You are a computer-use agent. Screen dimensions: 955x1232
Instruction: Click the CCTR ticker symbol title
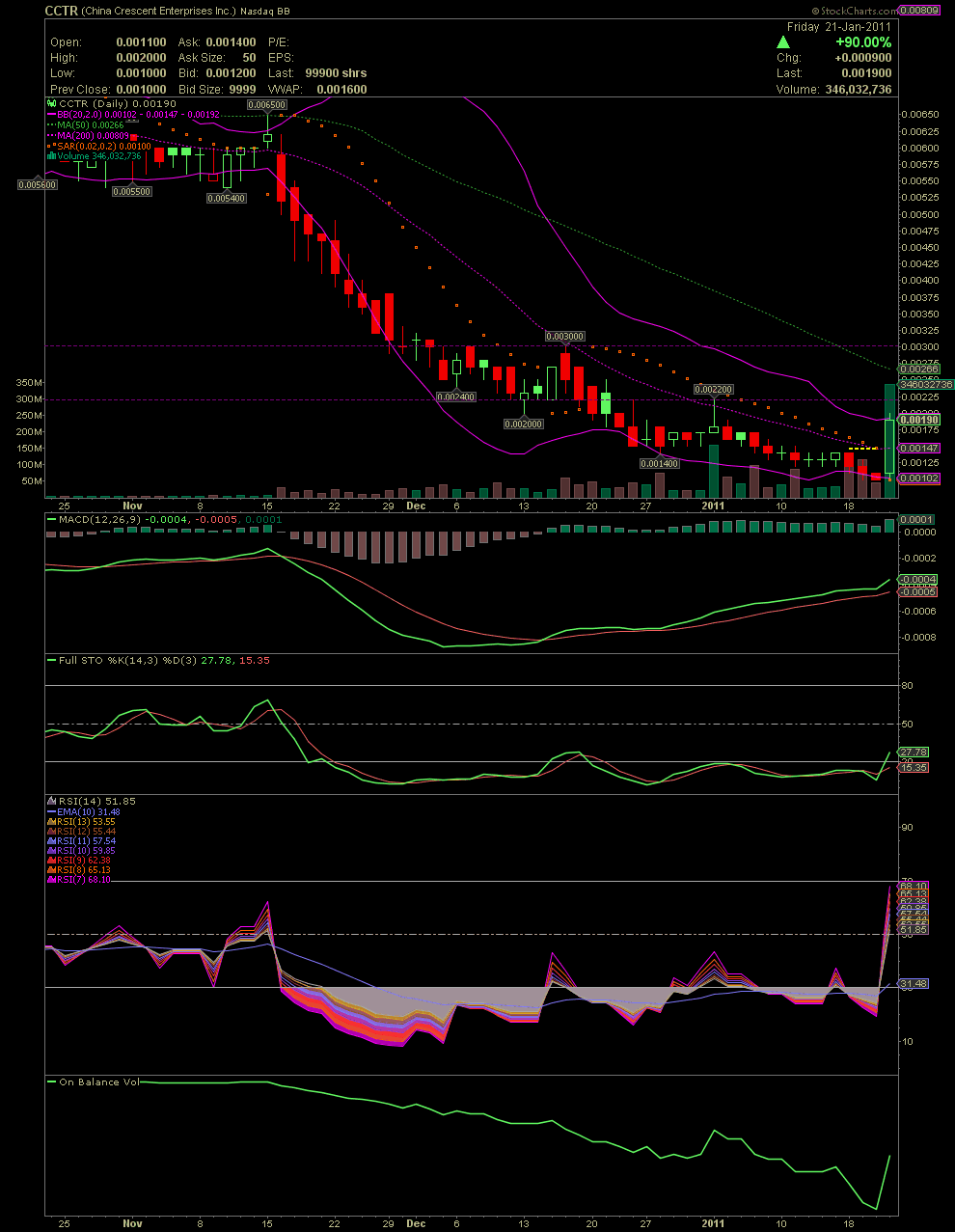pyautogui.click(x=61, y=11)
